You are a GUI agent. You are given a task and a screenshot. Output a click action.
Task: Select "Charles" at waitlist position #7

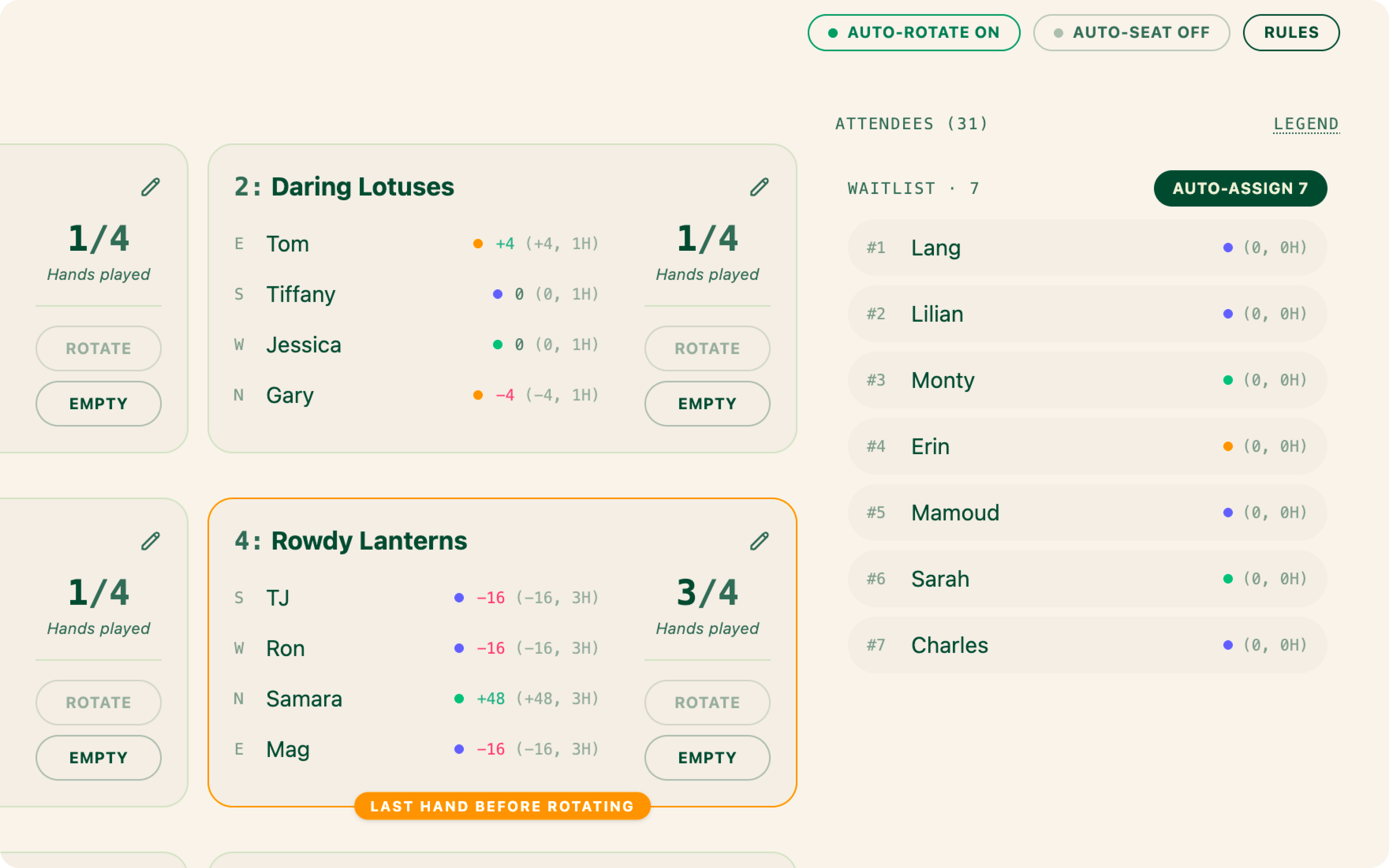coord(950,645)
